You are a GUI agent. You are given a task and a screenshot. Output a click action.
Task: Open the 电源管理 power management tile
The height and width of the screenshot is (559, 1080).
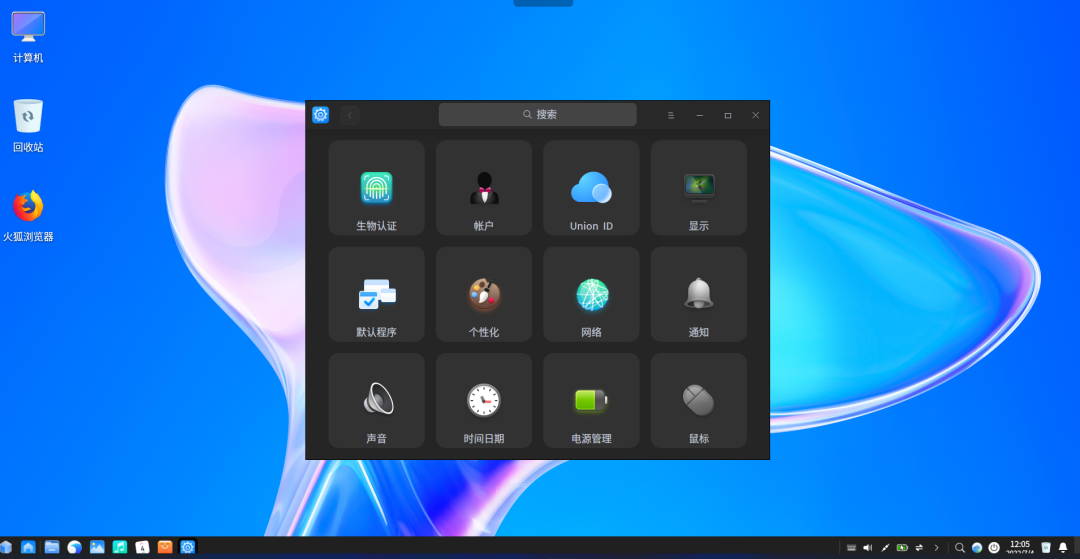(591, 401)
